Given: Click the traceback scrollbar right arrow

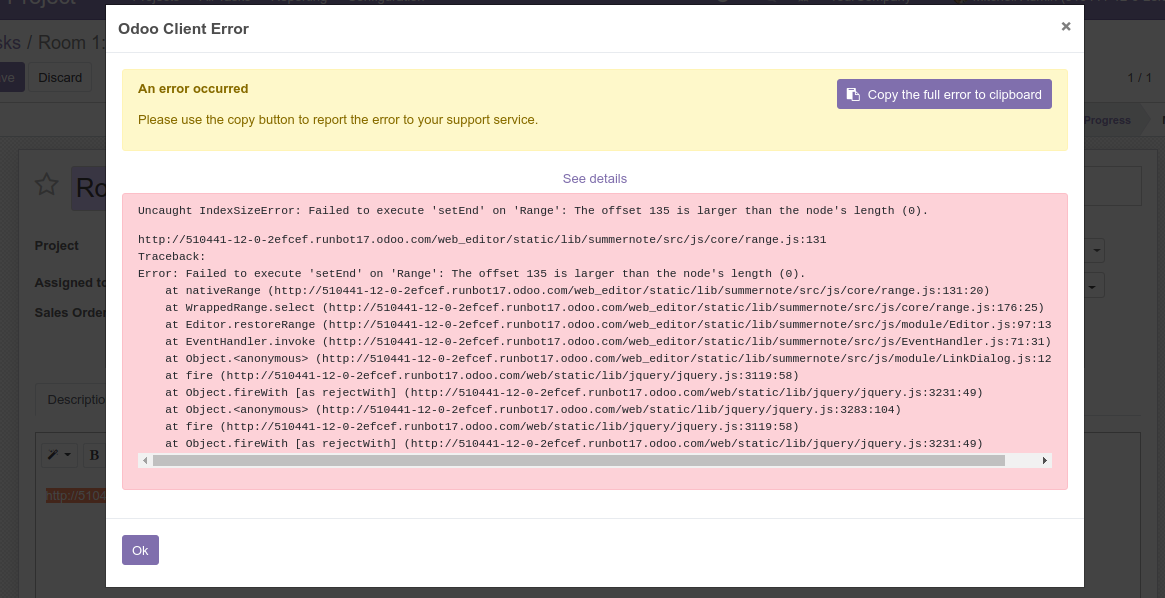Looking at the screenshot, I should [x=1045, y=461].
